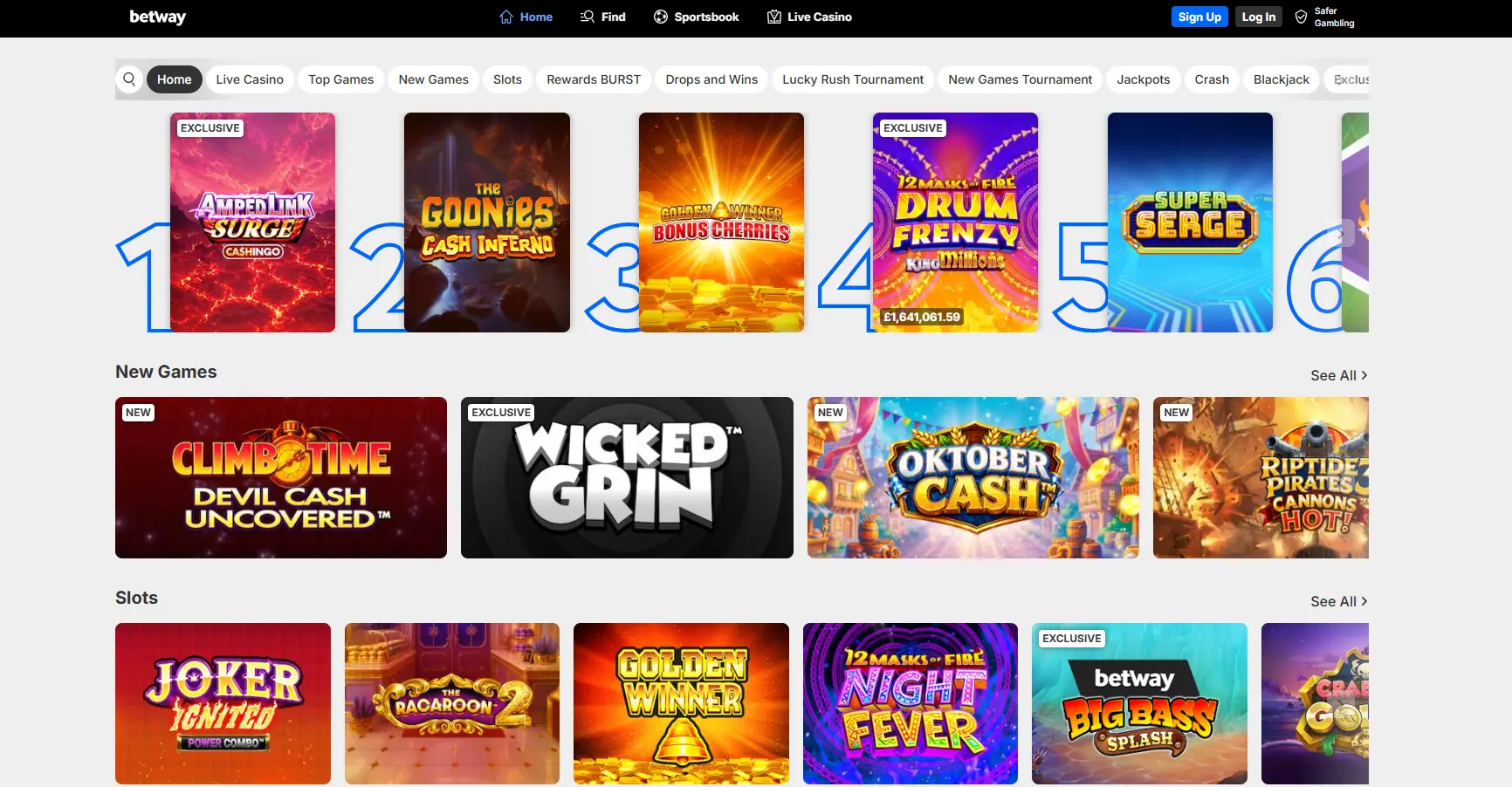The height and width of the screenshot is (787, 1512).
Task: Go to Find in the header
Action: coord(603,17)
